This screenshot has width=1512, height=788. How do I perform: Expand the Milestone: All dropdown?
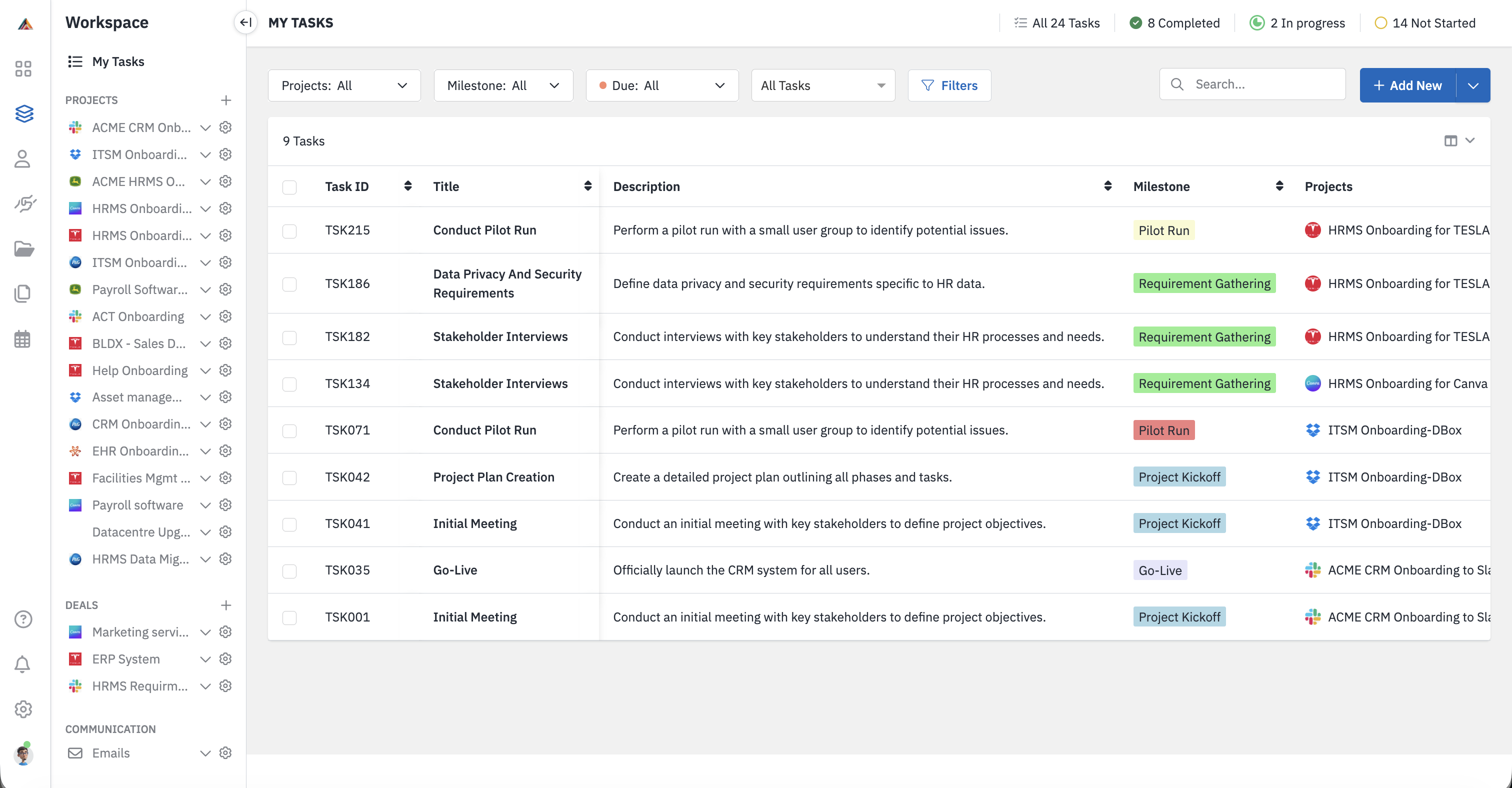tap(503, 85)
